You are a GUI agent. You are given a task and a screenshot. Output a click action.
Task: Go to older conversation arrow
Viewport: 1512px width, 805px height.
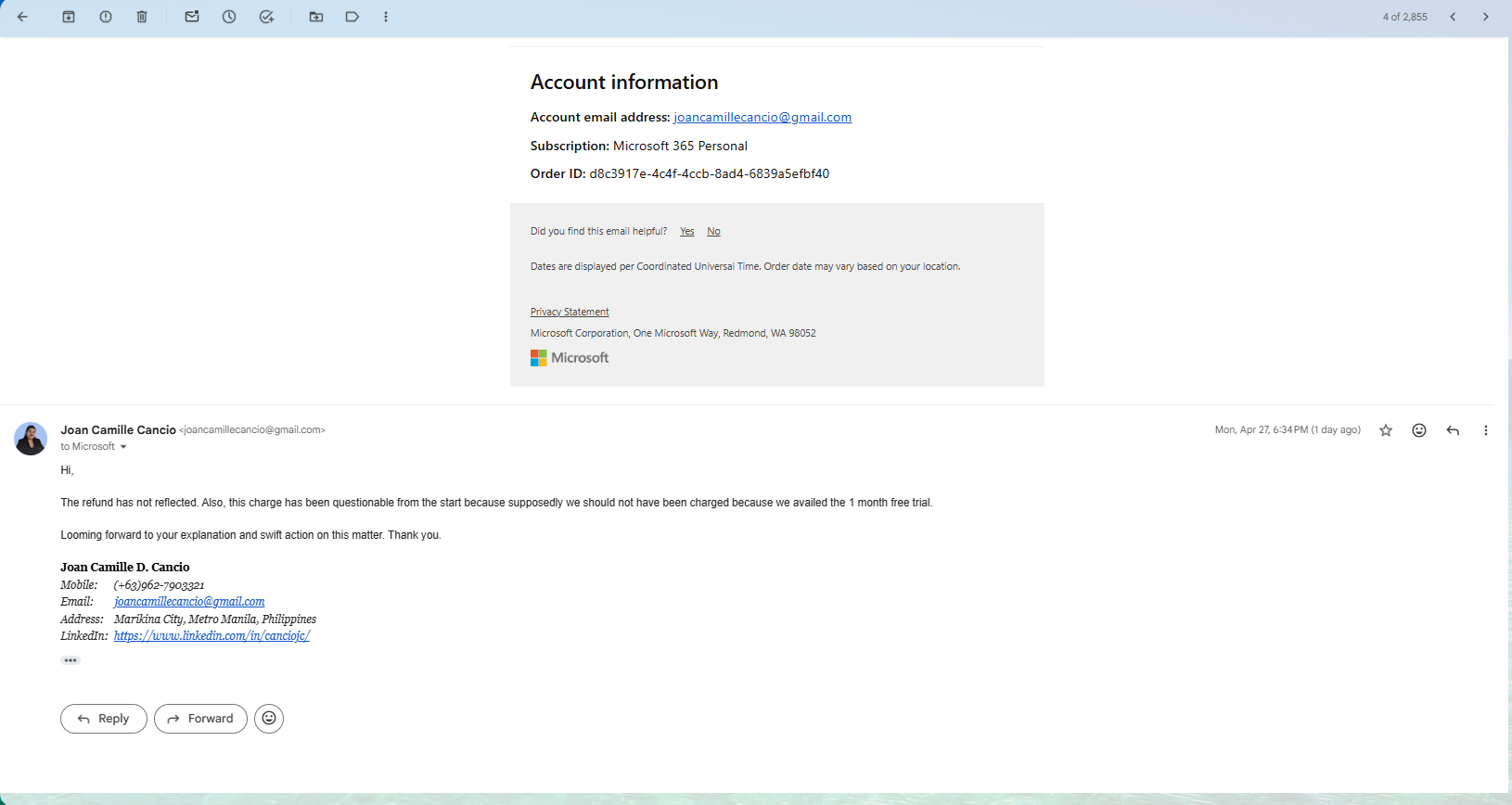[x=1485, y=17]
